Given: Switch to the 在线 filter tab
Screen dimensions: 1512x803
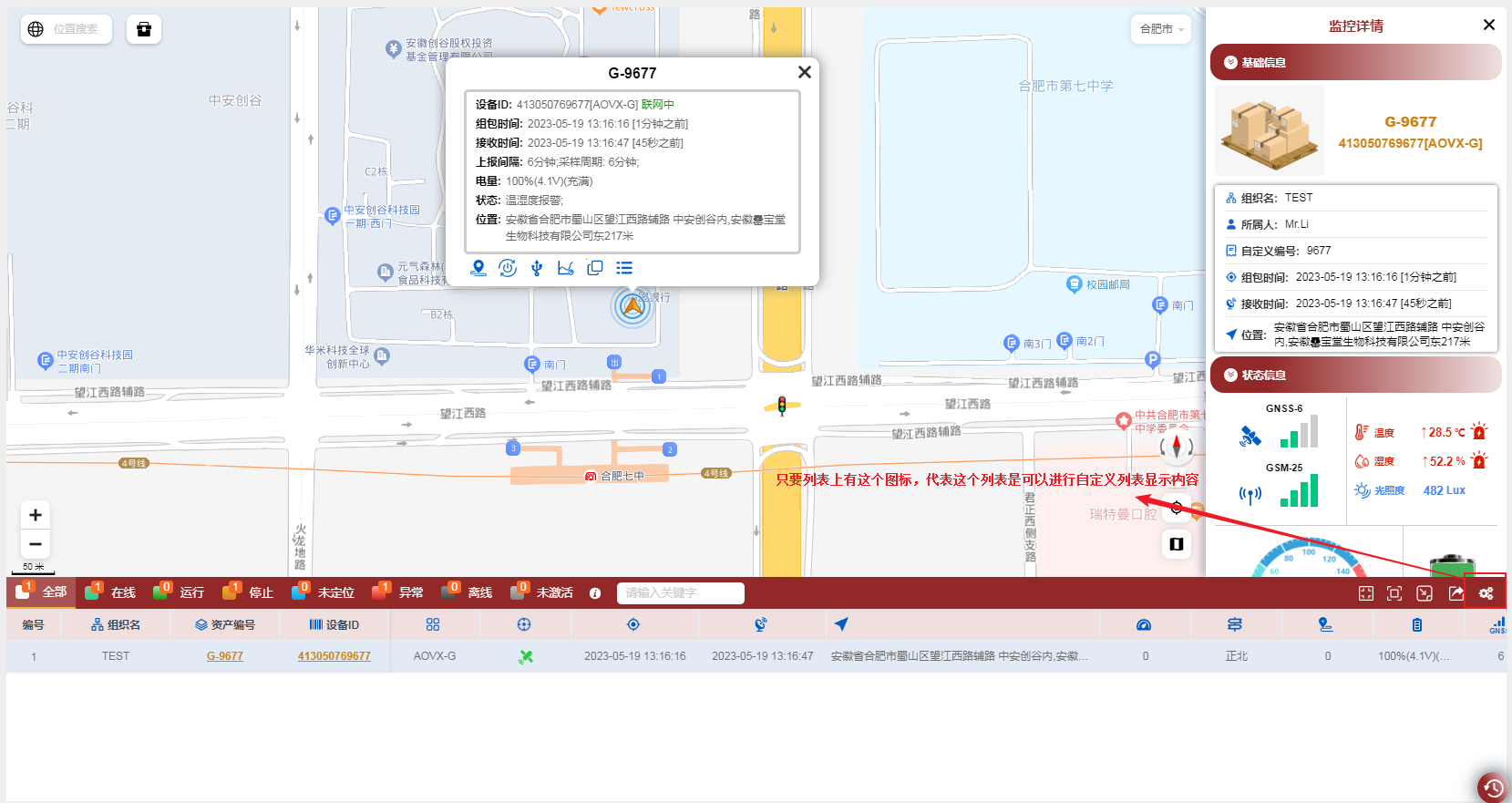Looking at the screenshot, I should tap(111, 592).
